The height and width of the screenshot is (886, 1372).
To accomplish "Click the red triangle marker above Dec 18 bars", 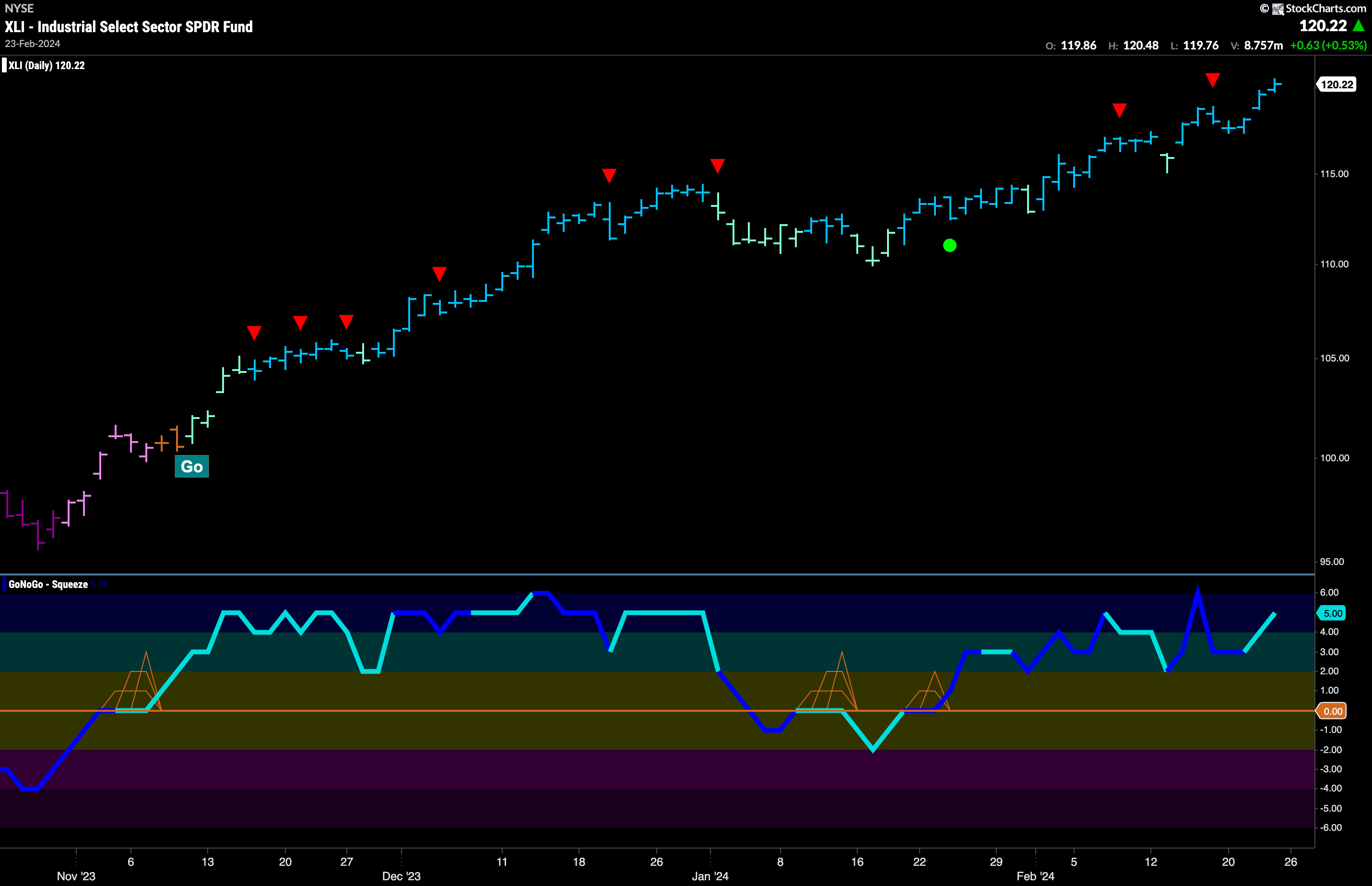I will click(609, 176).
